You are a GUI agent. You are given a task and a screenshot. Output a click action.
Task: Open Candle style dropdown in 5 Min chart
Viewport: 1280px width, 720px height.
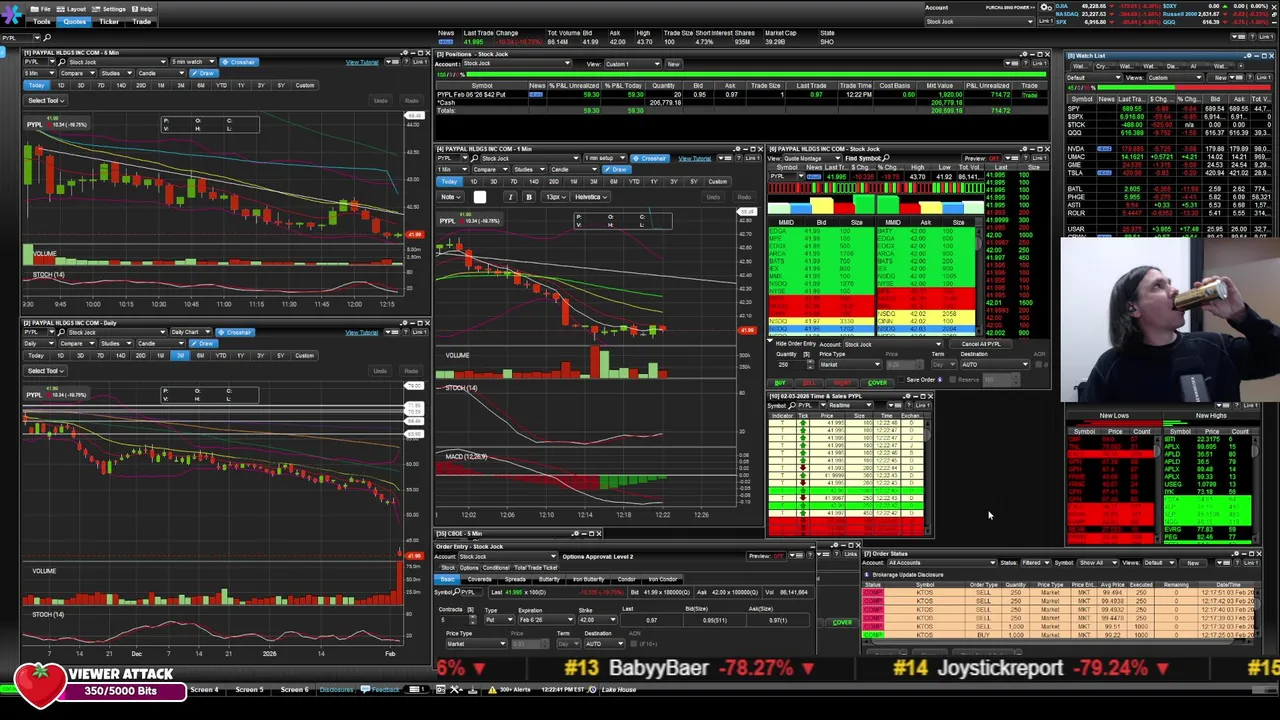click(162, 73)
